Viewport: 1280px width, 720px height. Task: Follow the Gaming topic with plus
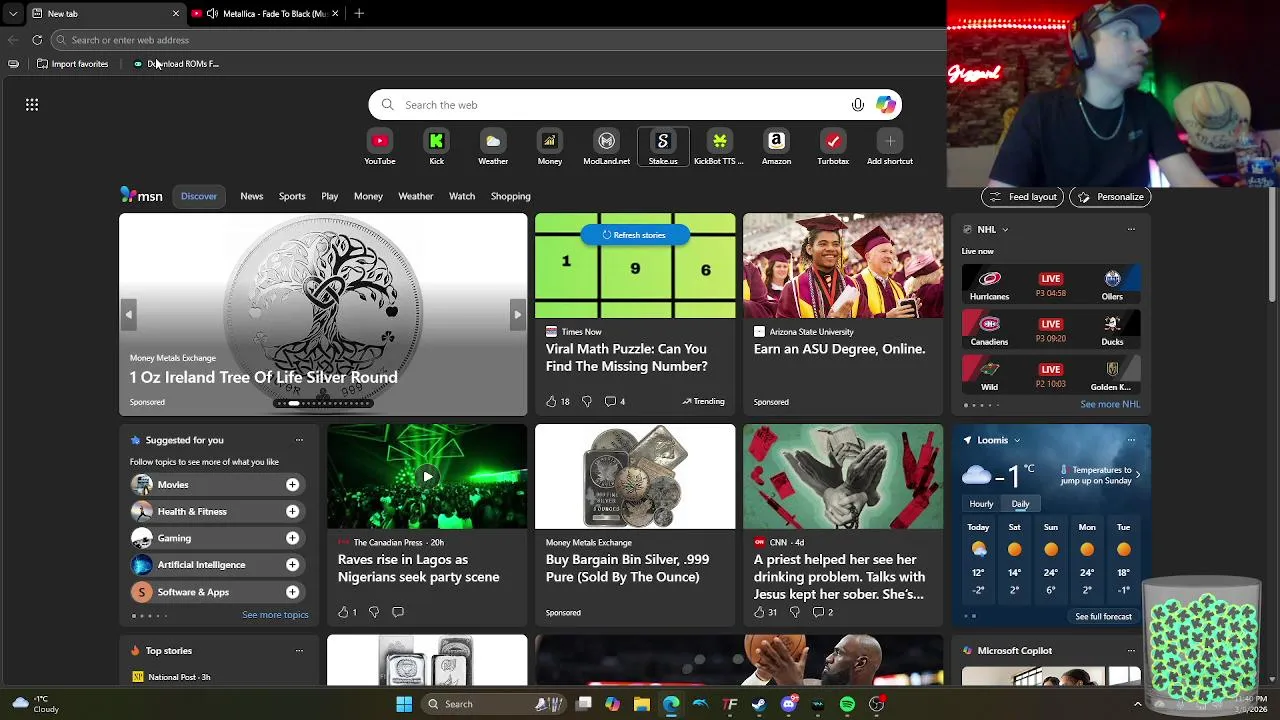pyautogui.click(x=292, y=538)
